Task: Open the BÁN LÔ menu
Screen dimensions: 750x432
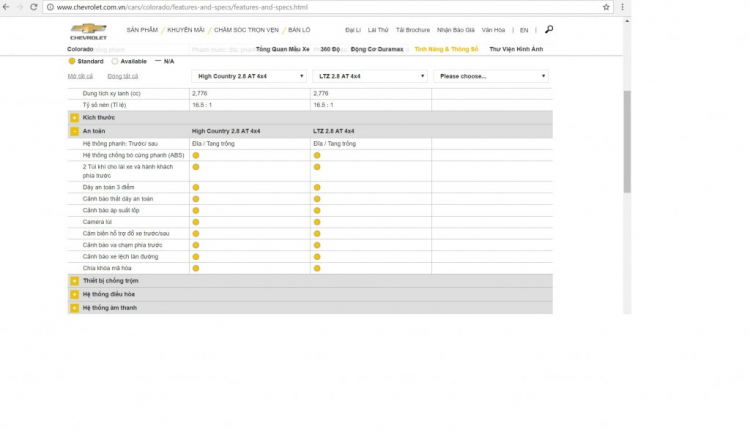Action: [299, 30]
